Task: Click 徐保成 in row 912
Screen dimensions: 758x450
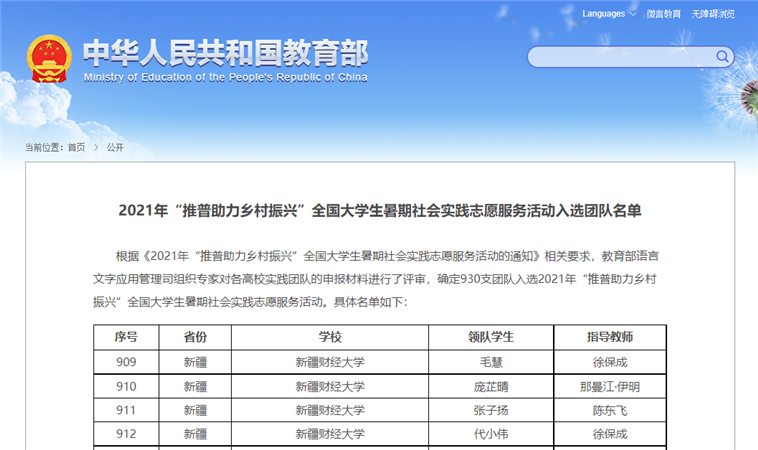Action: point(610,434)
